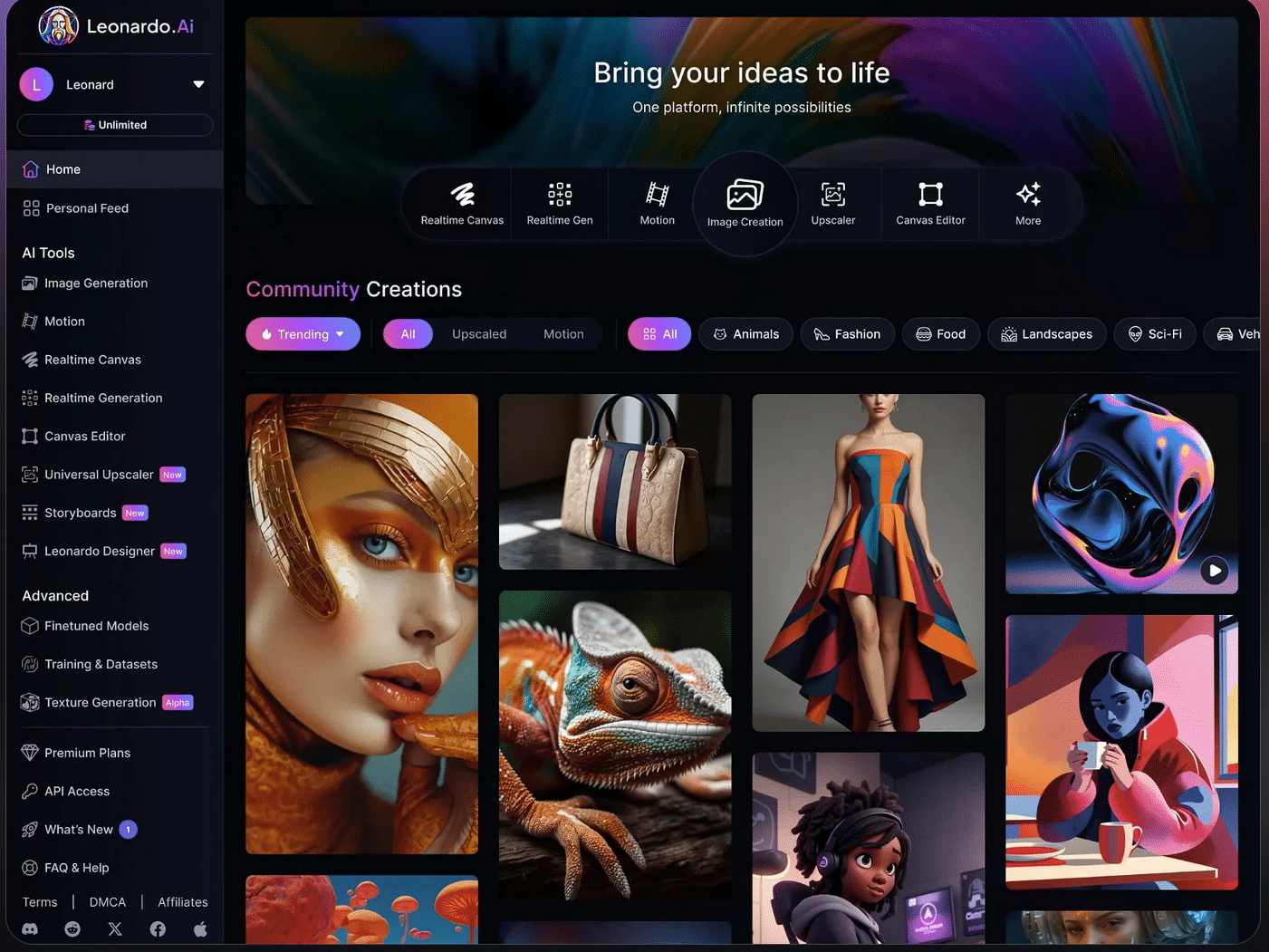Filter creations by Motion type
The height and width of the screenshot is (952, 1269).
(x=563, y=334)
